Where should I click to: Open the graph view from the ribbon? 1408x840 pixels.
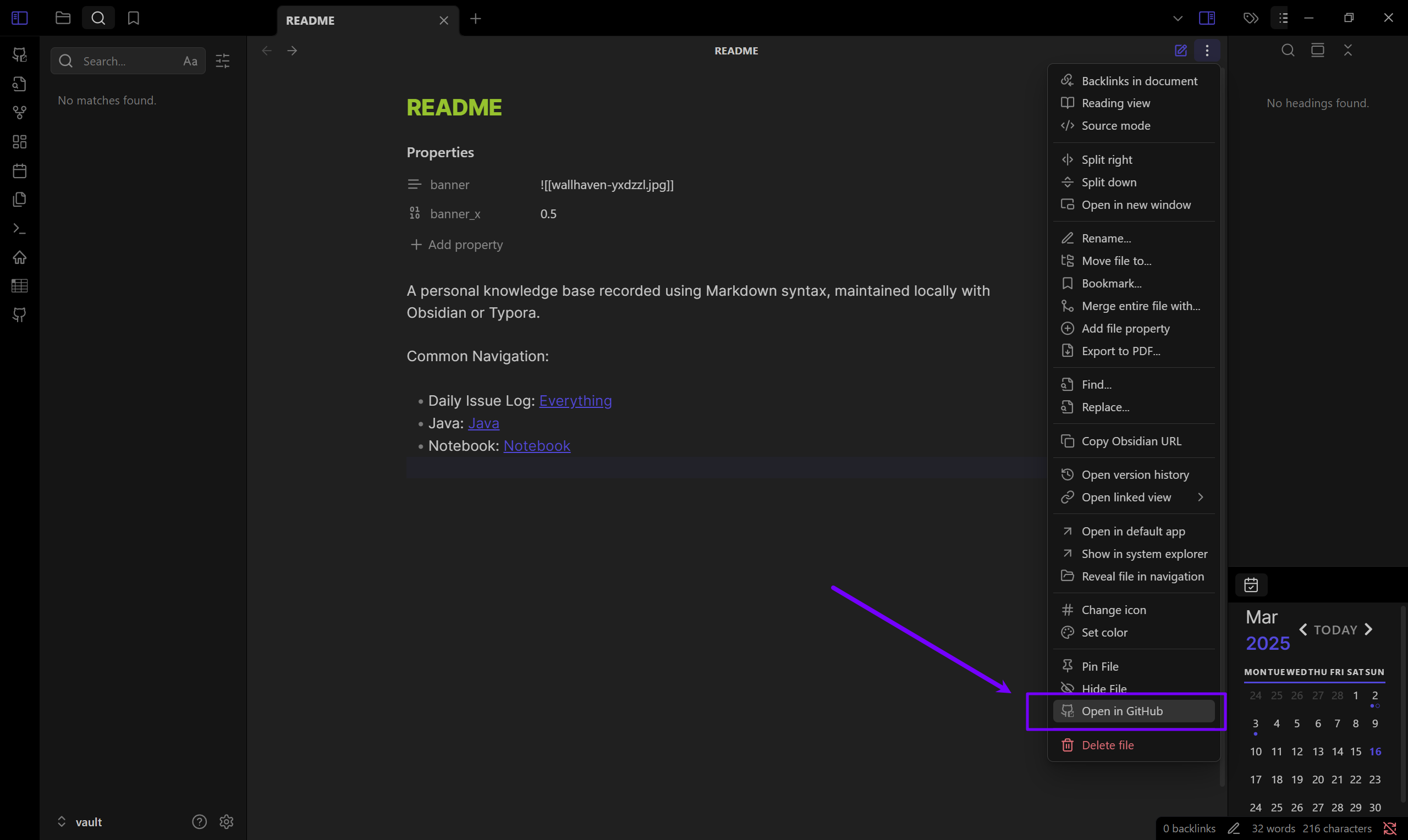tap(19, 113)
